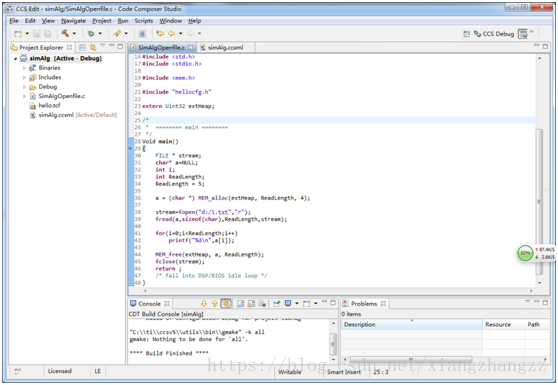Open the File menu
This screenshot has height=385, width=558.
[x=14, y=21]
